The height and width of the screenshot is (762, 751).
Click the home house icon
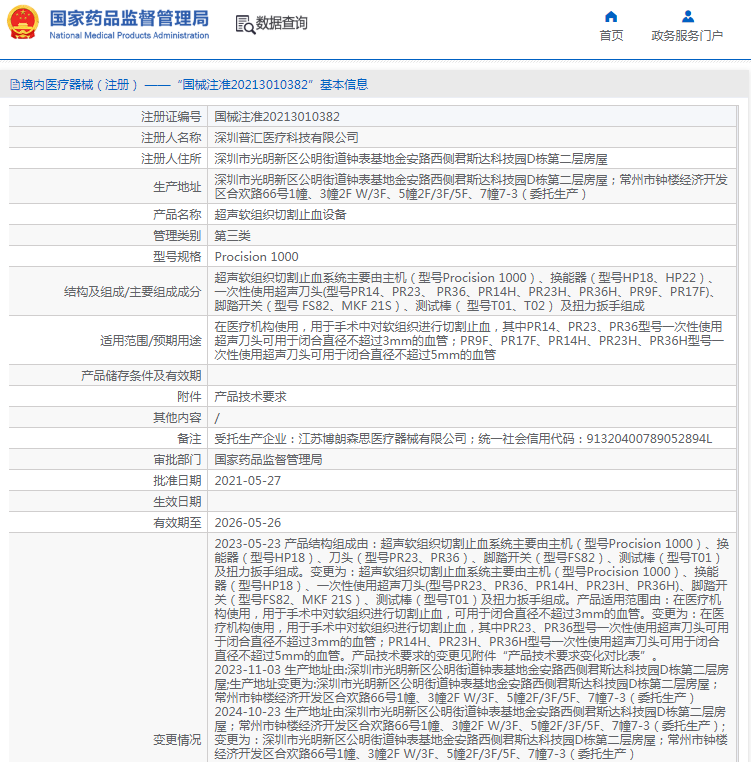pos(611,17)
